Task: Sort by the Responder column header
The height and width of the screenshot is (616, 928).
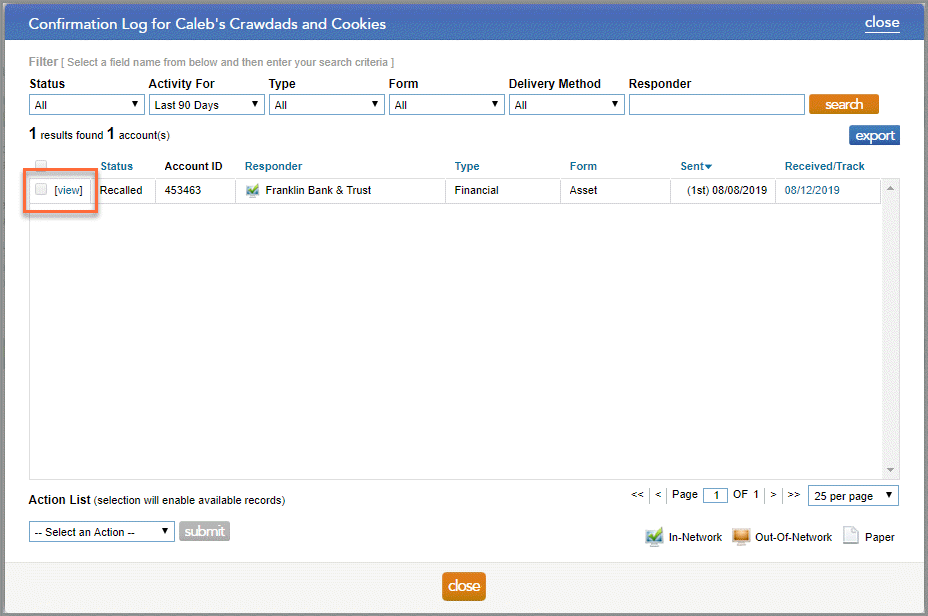Action: point(273,167)
